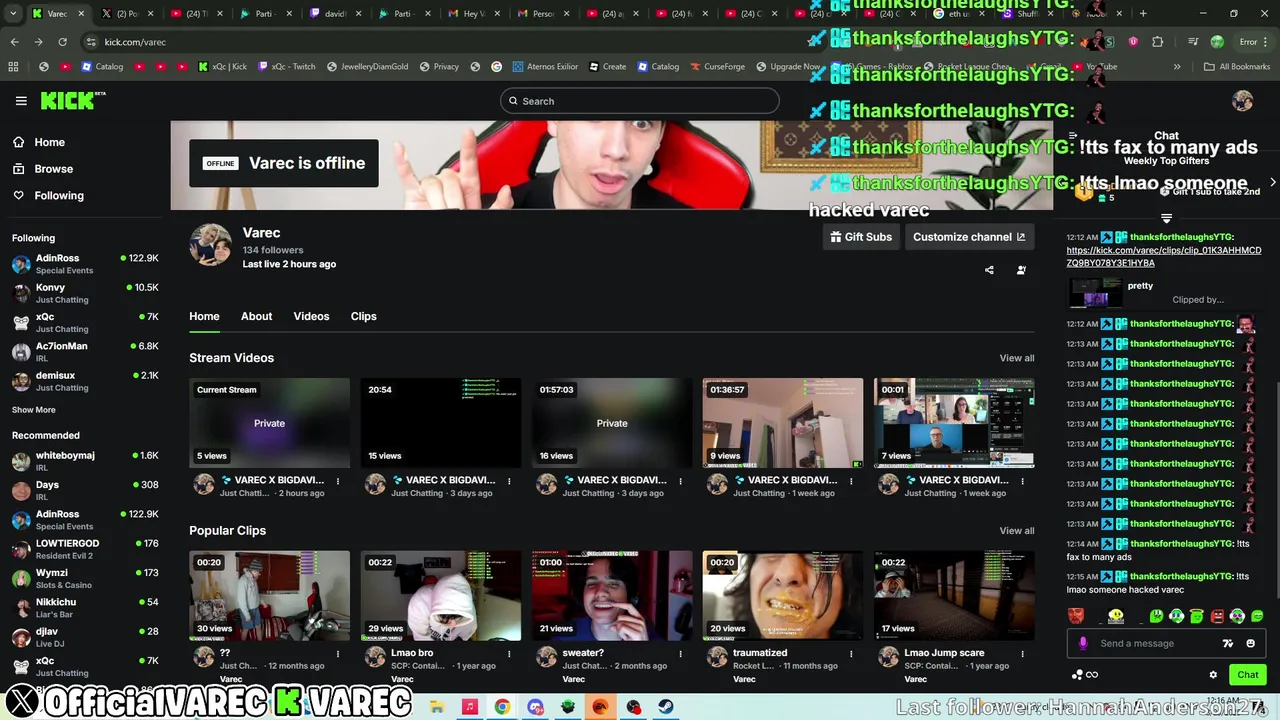Open the 01:36:57 stream video thumbnail
Viewport: 1280px width, 720px height.
pyautogui.click(x=782, y=423)
